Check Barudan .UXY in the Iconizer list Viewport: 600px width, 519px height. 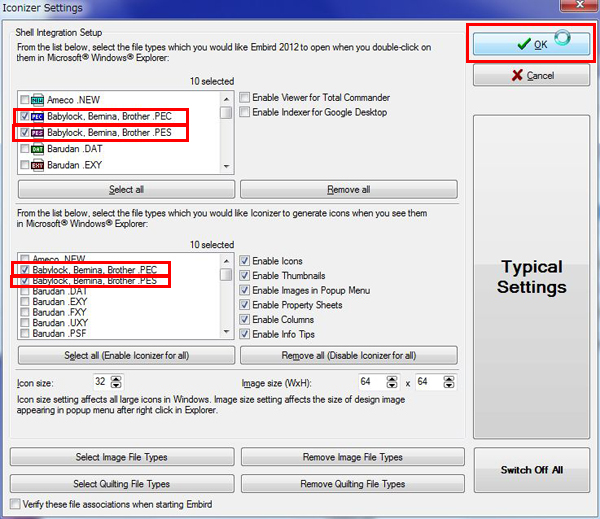pyautogui.click(x=24, y=323)
